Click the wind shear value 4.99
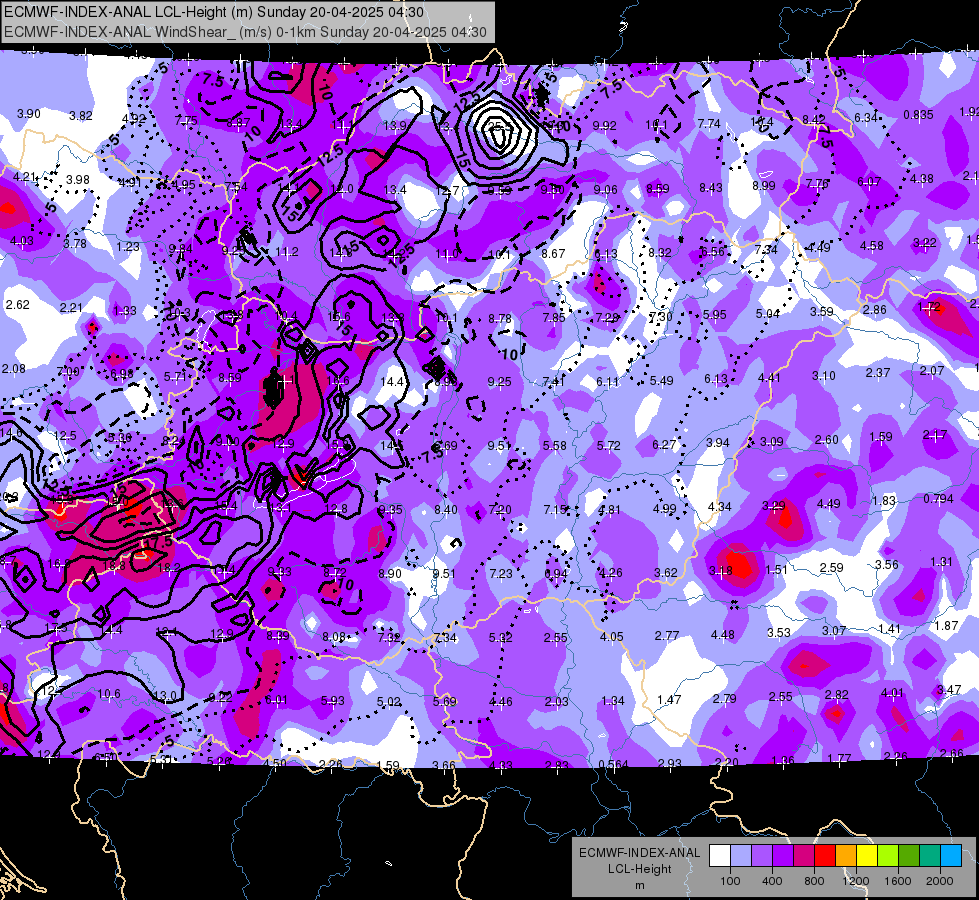The image size is (979, 900). (665, 508)
